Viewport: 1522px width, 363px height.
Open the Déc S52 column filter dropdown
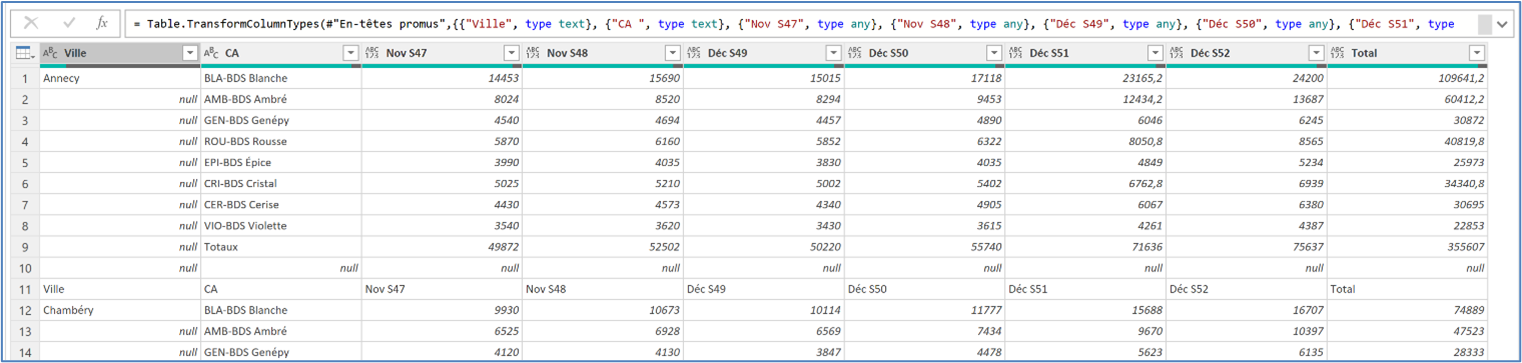click(1317, 53)
